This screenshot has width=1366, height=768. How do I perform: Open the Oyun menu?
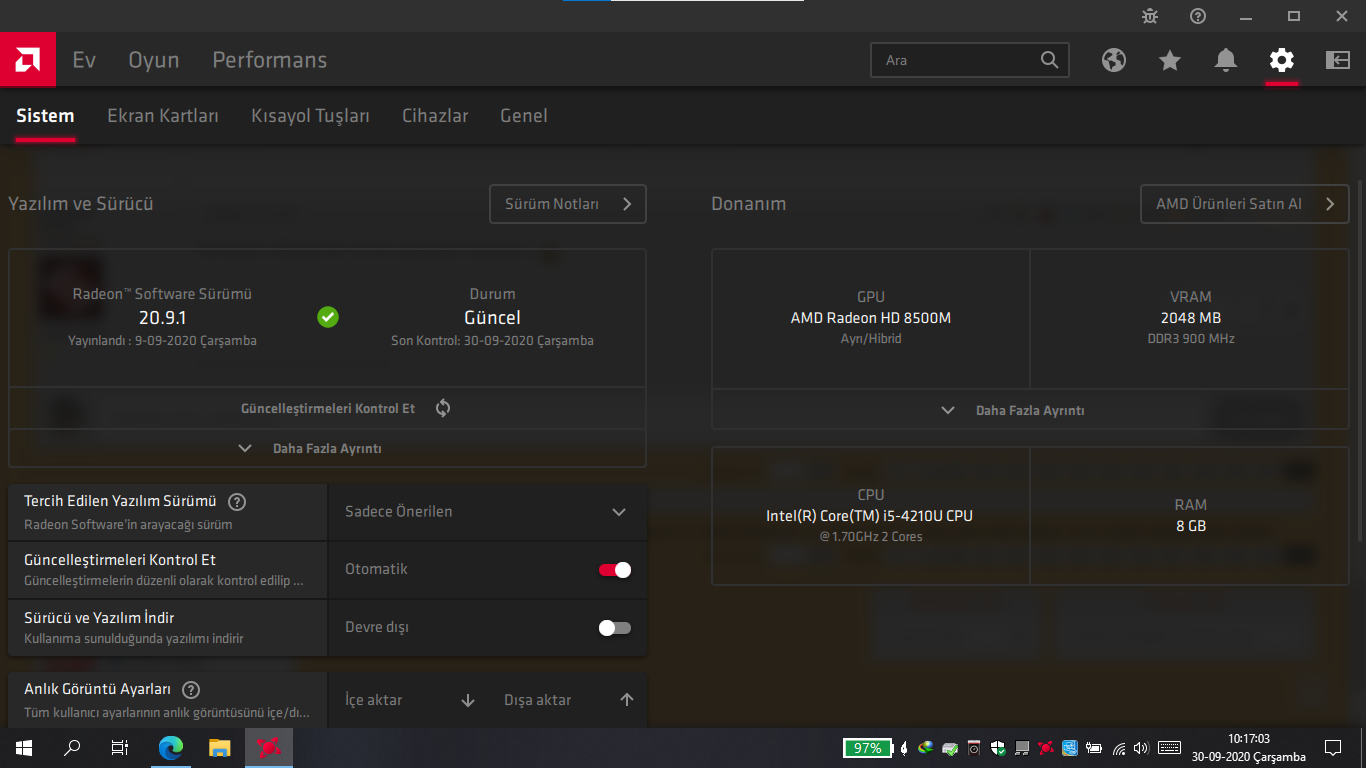tap(154, 60)
